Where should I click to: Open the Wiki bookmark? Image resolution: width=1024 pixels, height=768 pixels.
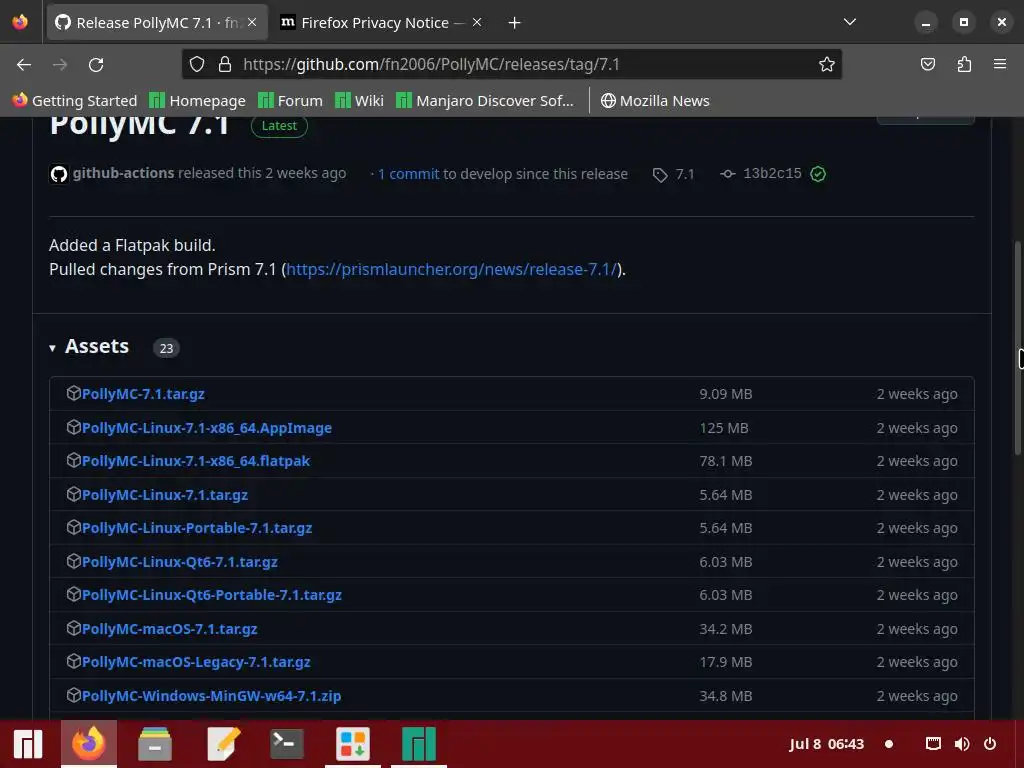359,101
